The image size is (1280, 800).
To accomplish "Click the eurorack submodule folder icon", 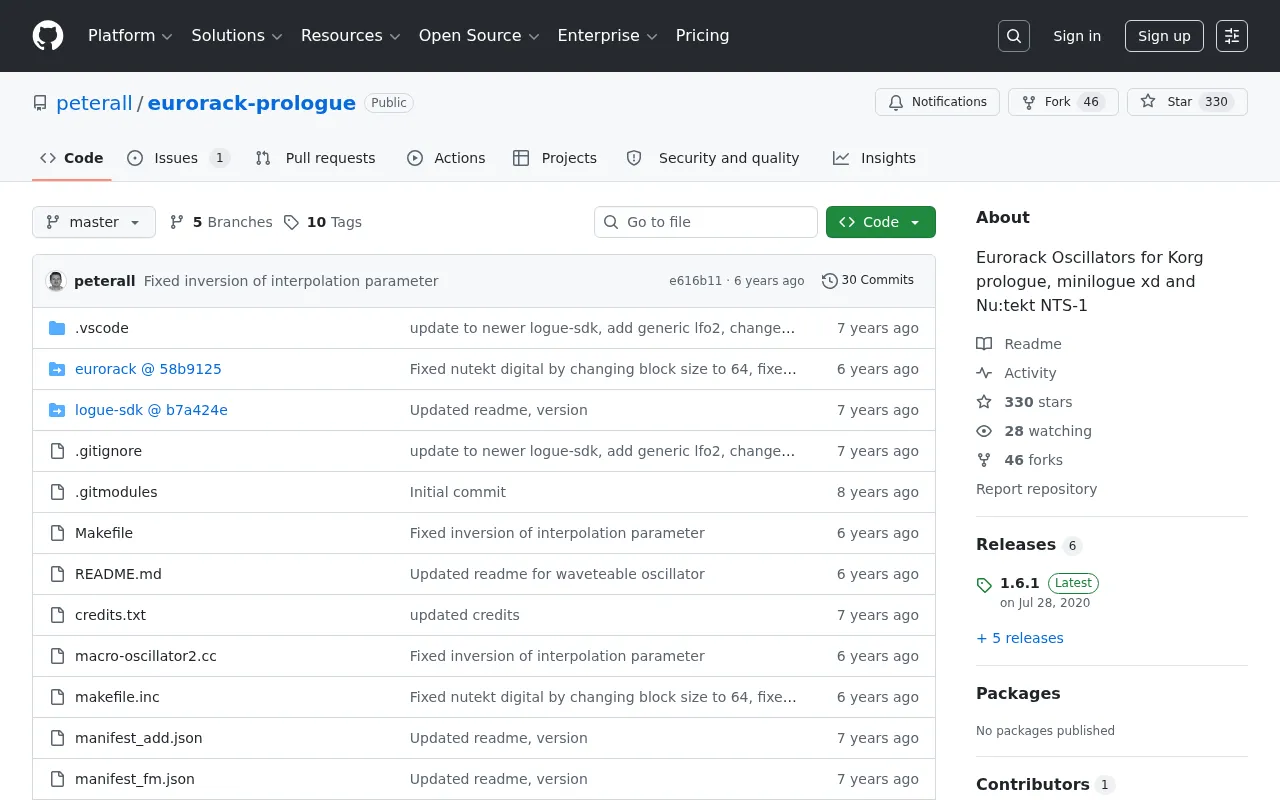I will (x=57, y=369).
